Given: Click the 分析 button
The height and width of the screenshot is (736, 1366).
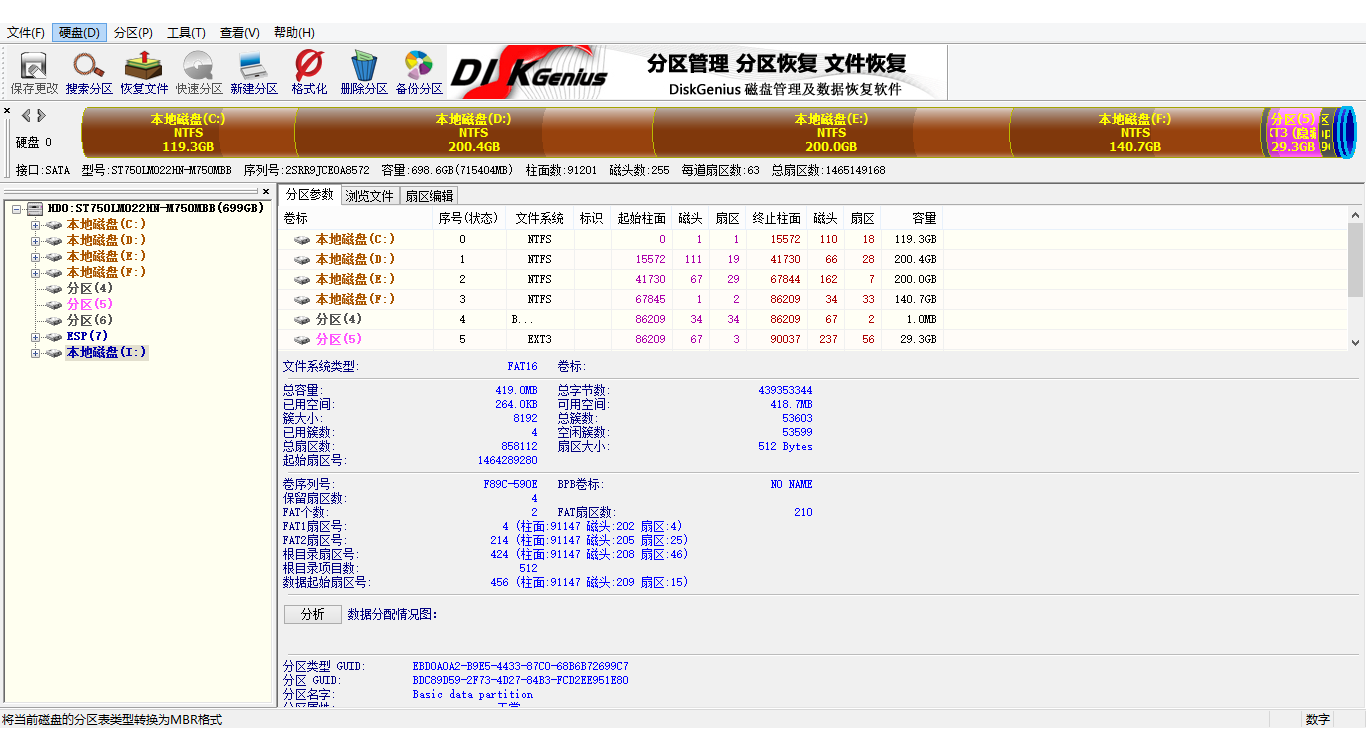Looking at the screenshot, I should (x=313, y=614).
